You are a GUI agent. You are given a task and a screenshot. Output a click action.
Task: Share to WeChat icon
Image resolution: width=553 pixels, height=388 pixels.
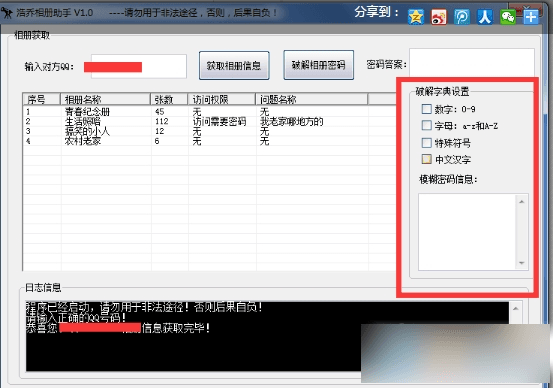[x=508, y=17]
